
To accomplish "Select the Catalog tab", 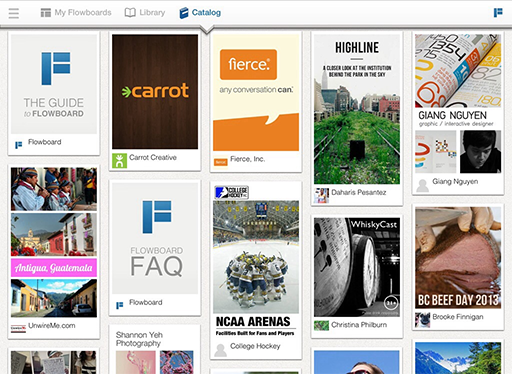I will click(x=200, y=13).
